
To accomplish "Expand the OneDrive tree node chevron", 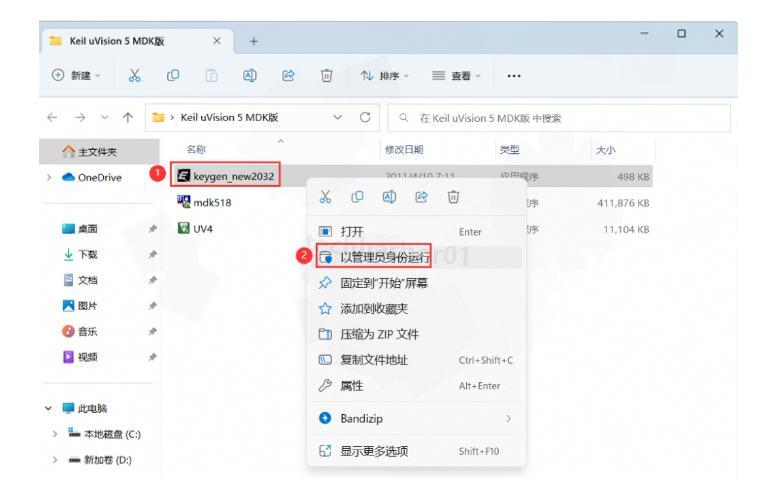I will (49, 178).
